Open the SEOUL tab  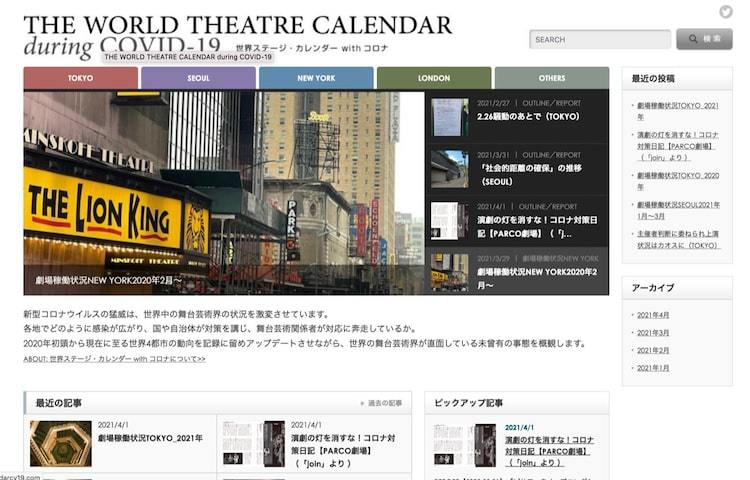(x=199, y=78)
